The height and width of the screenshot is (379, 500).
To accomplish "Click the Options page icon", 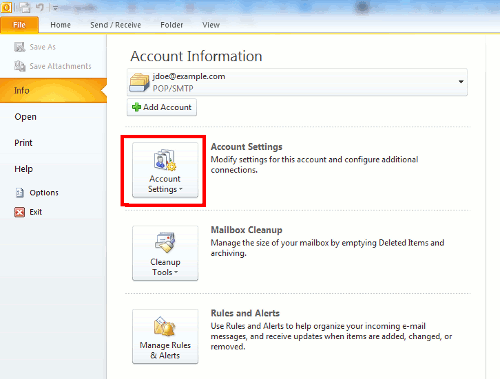I will coord(20,193).
